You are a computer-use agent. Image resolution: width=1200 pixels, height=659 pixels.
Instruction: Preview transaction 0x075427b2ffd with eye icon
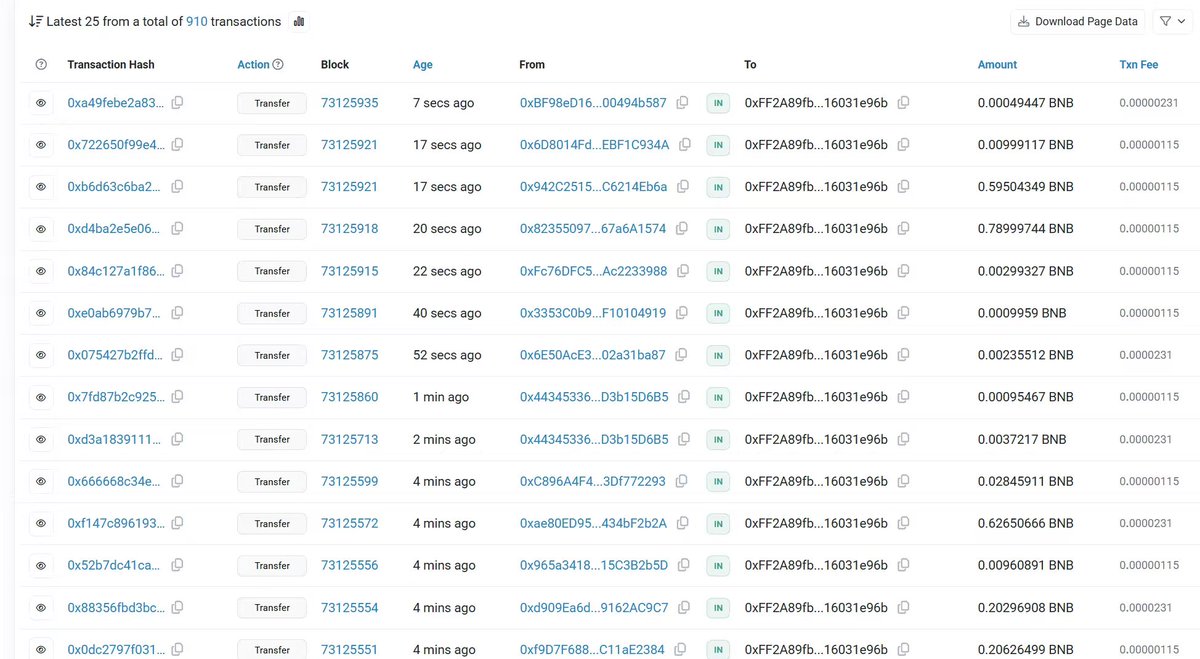coord(41,355)
